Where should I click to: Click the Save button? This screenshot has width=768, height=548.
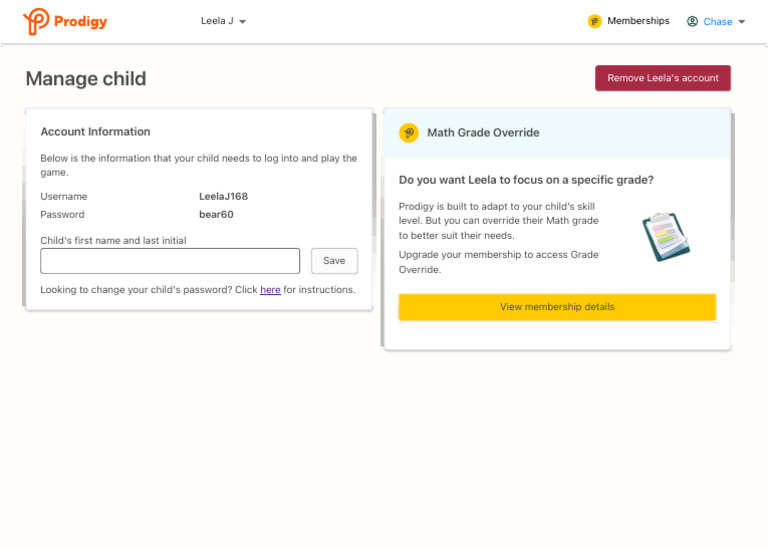click(334, 261)
